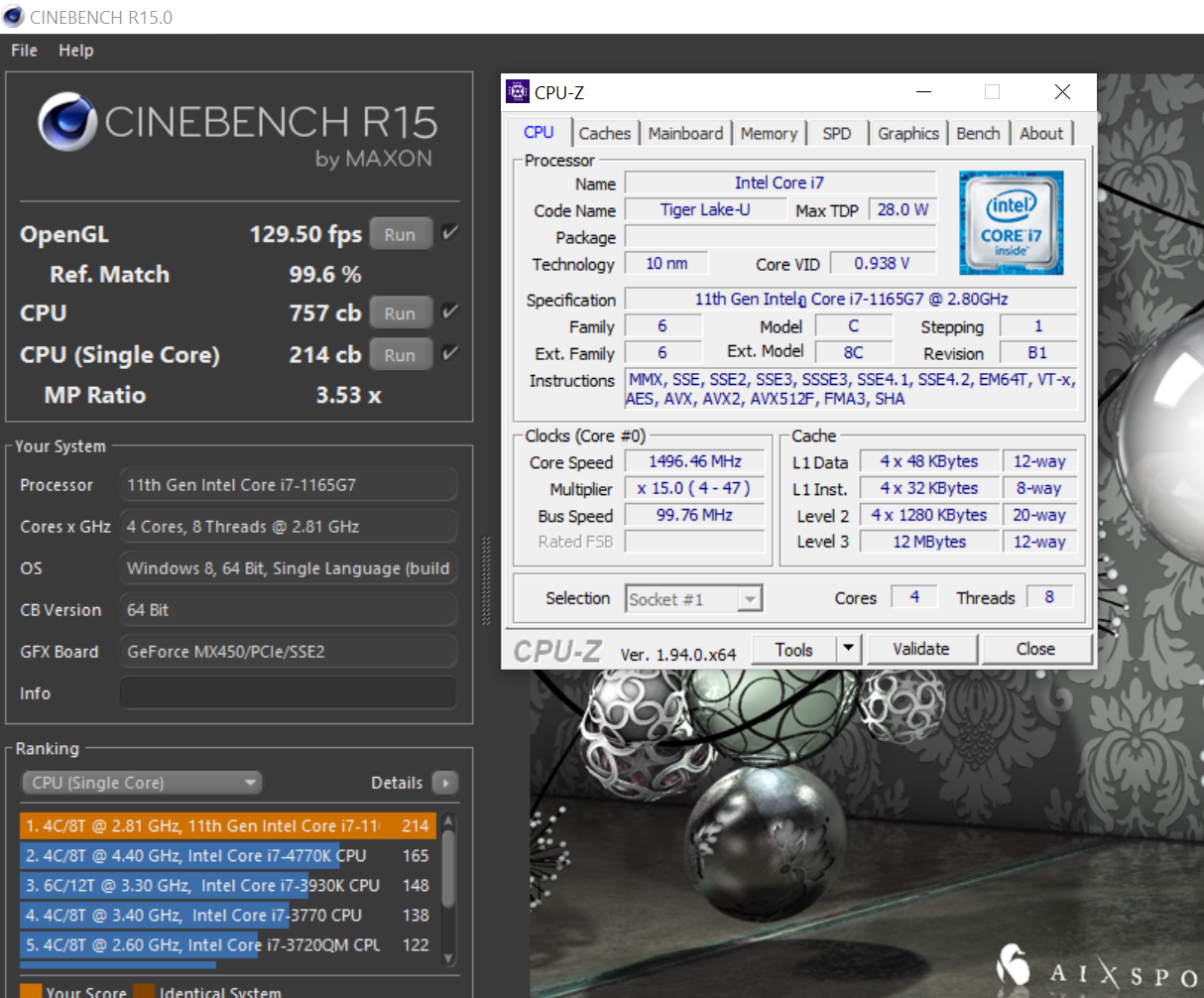Viewport: 1204px width, 998px height.
Task: Click the Close button in CPU-Z
Action: pyautogui.click(x=1035, y=649)
